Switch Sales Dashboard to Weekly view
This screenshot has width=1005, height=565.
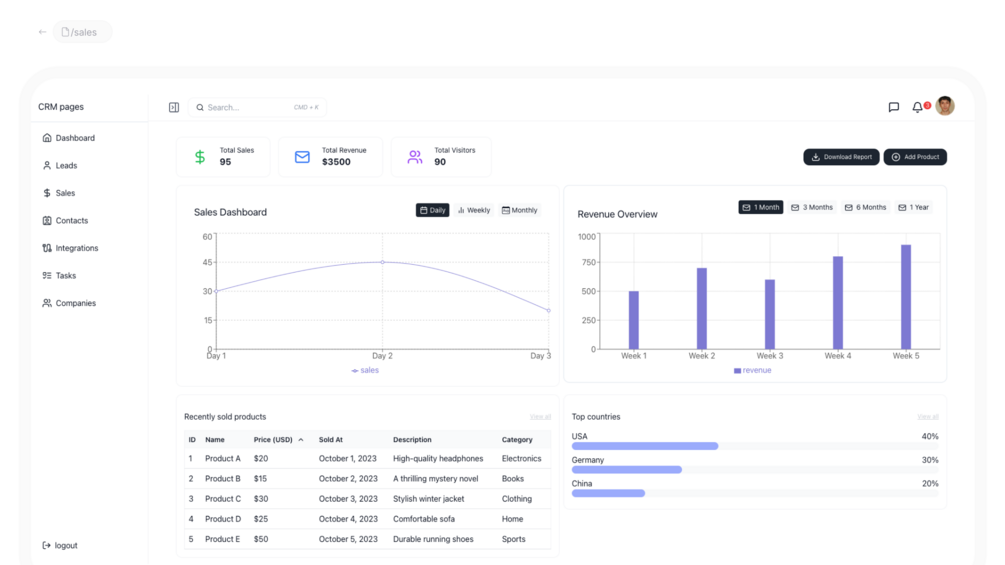474,210
